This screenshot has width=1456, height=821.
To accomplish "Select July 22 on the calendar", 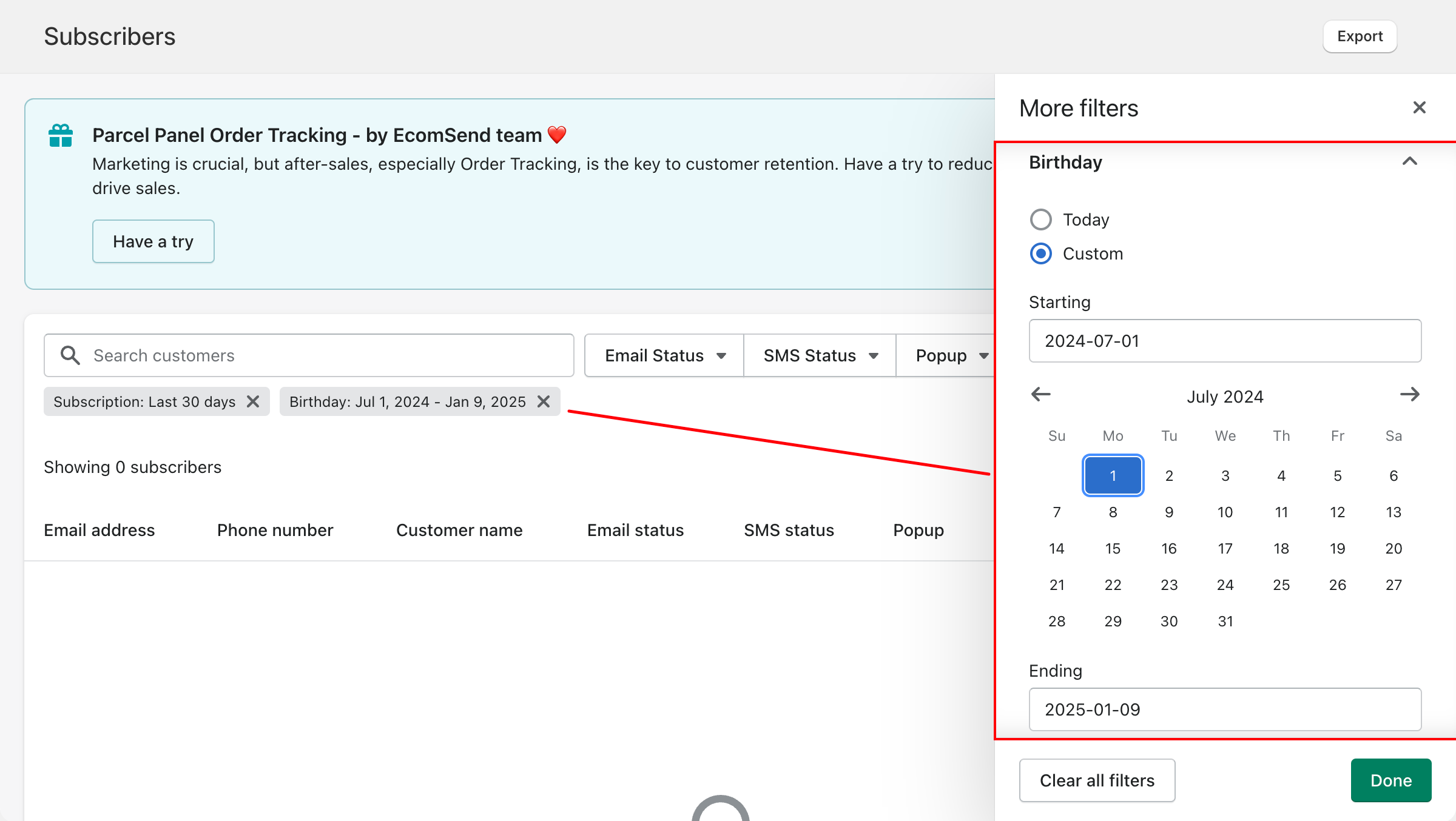I will (1113, 585).
